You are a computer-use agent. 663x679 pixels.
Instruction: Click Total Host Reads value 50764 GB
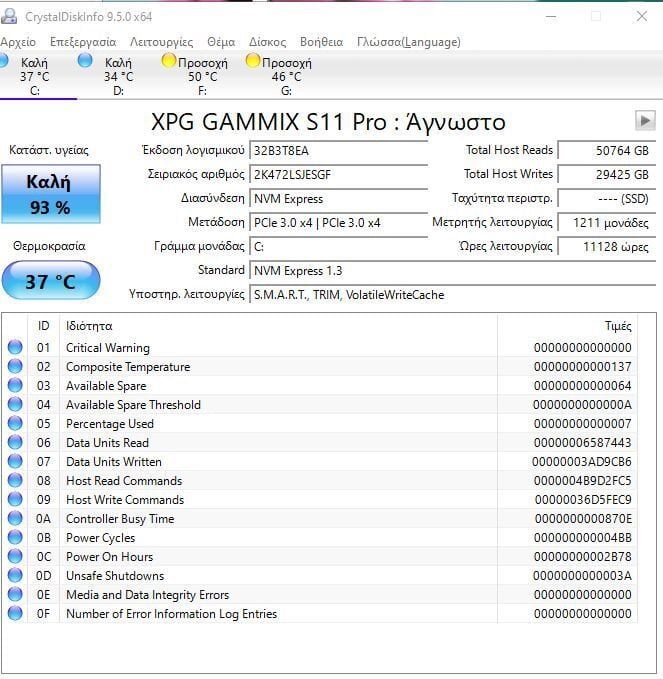[x=606, y=151]
